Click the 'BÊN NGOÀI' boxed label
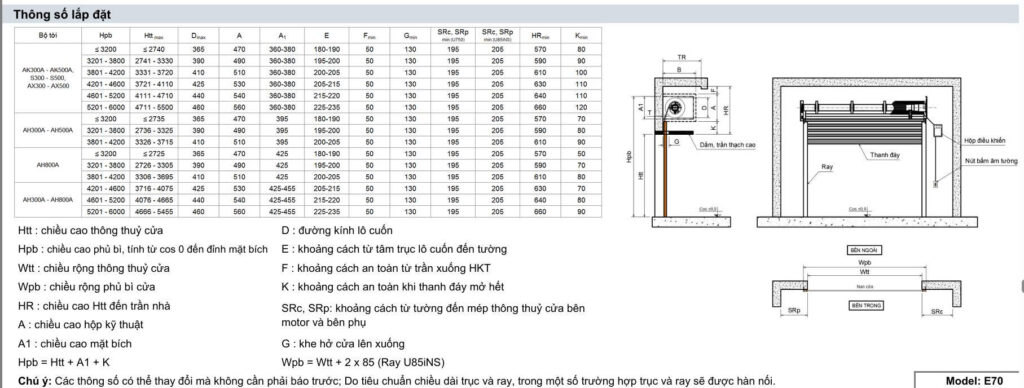The height and width of the screenshot is (388, 1024). click(x=863, y=250)
